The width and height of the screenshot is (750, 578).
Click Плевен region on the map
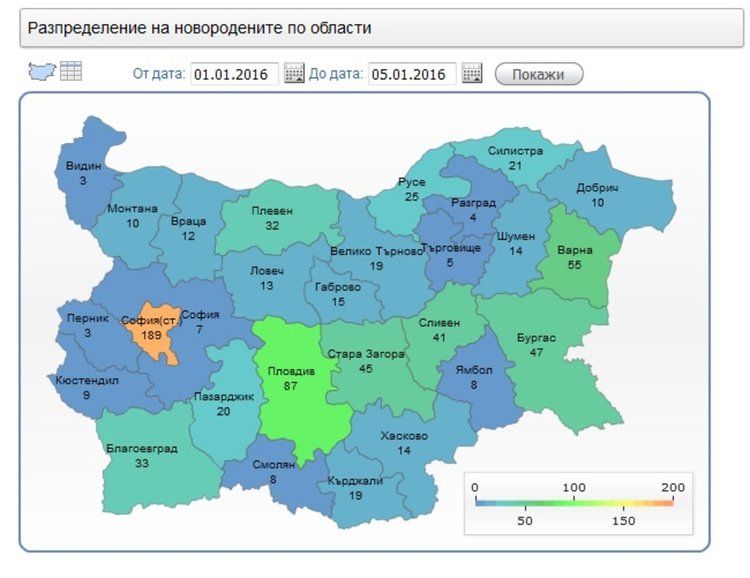click(x=272, y=218)
